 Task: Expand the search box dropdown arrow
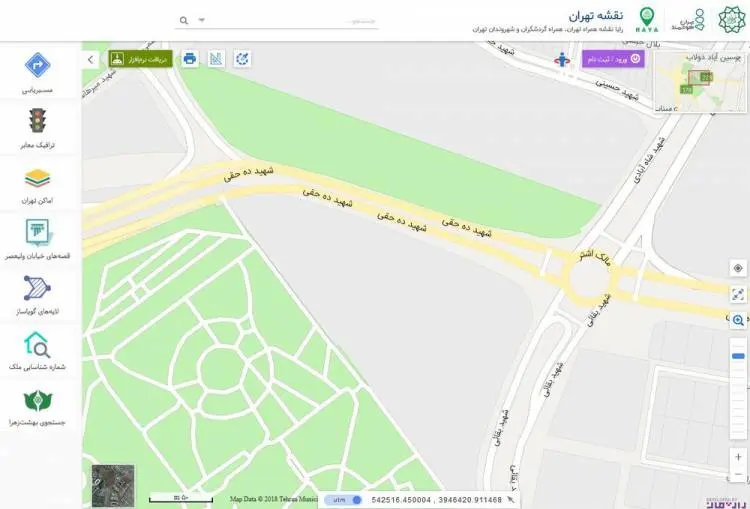(202, 20)
